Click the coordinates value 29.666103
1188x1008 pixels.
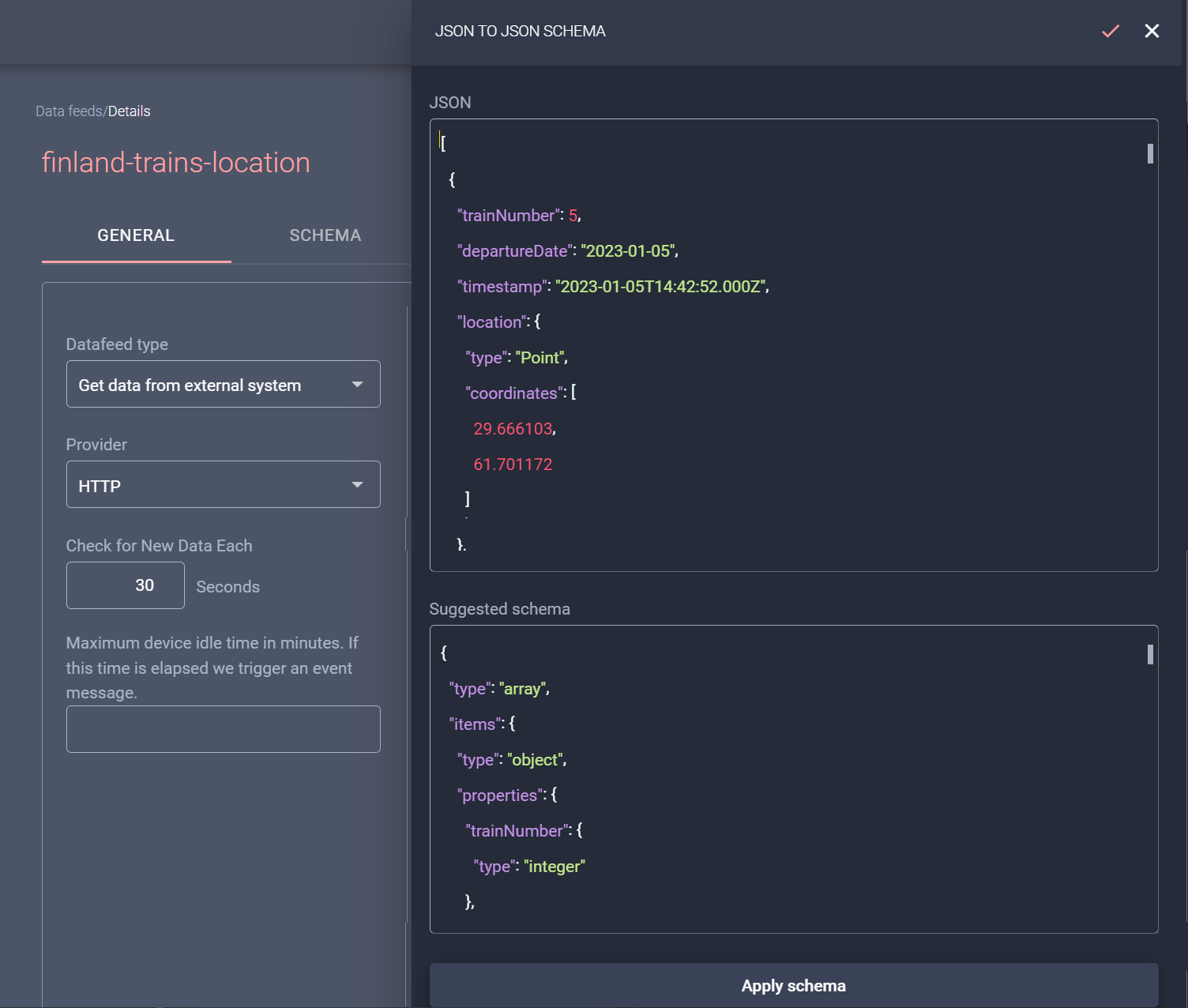(513, 428)
